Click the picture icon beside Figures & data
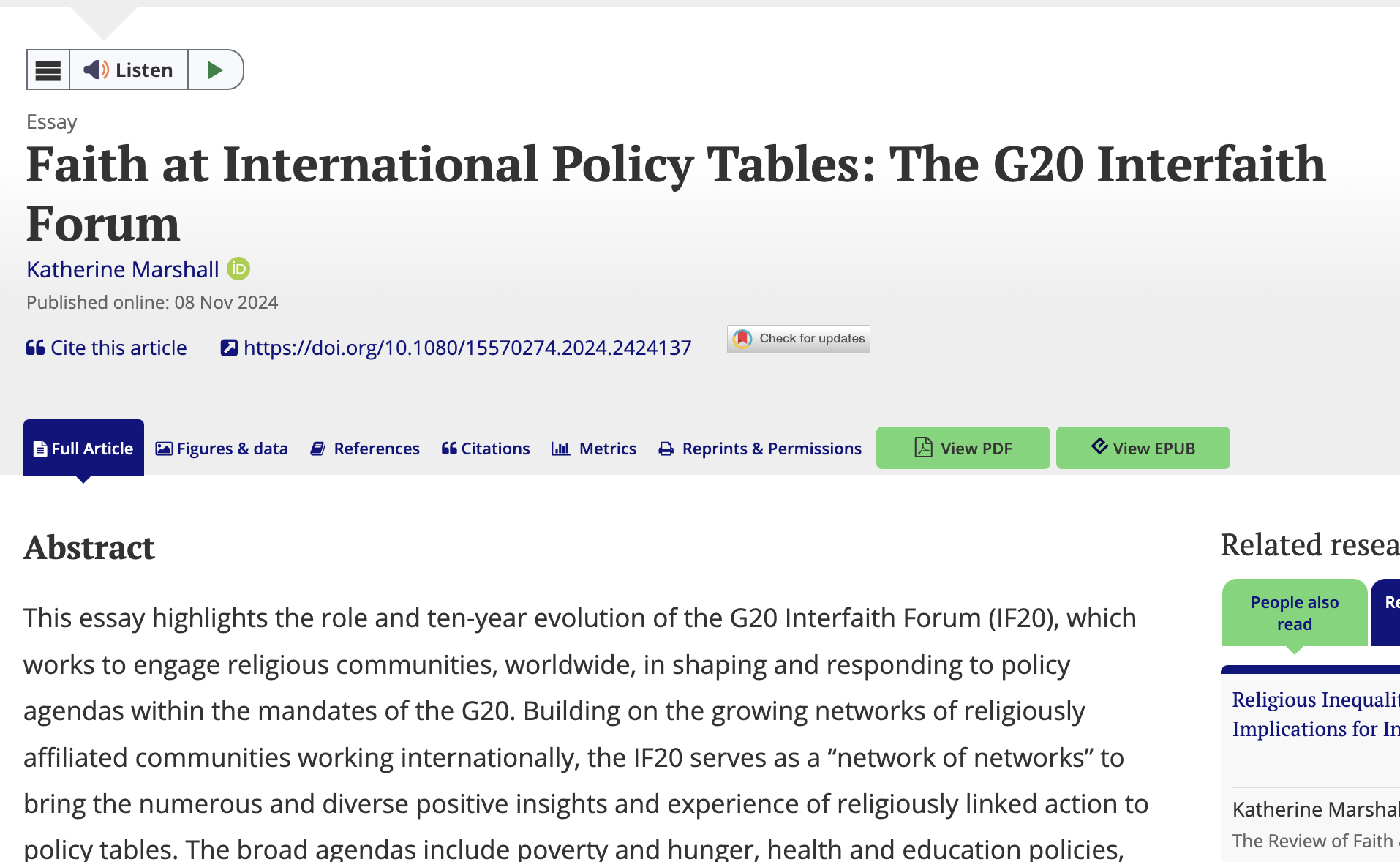This screenshot has width=1400, height=862. coord(164,449)
